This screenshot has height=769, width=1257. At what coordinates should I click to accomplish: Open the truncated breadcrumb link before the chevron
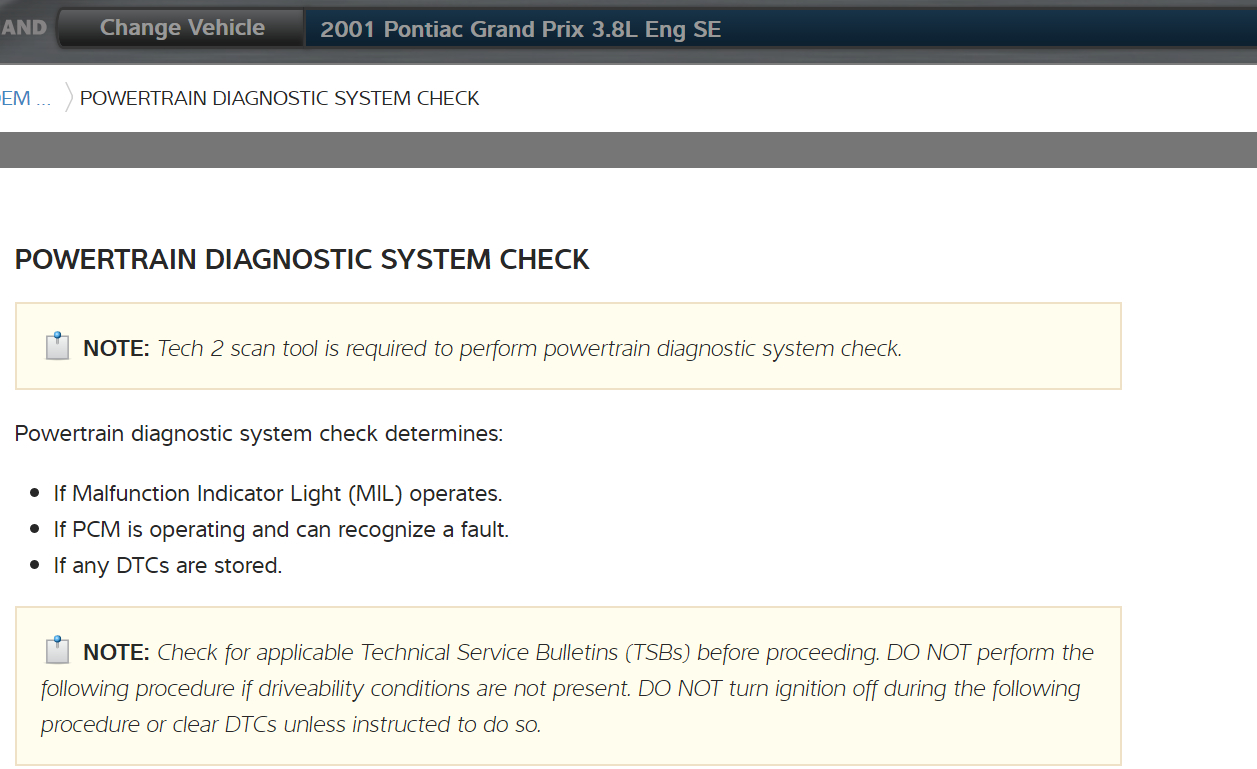(x=25, y=98)
